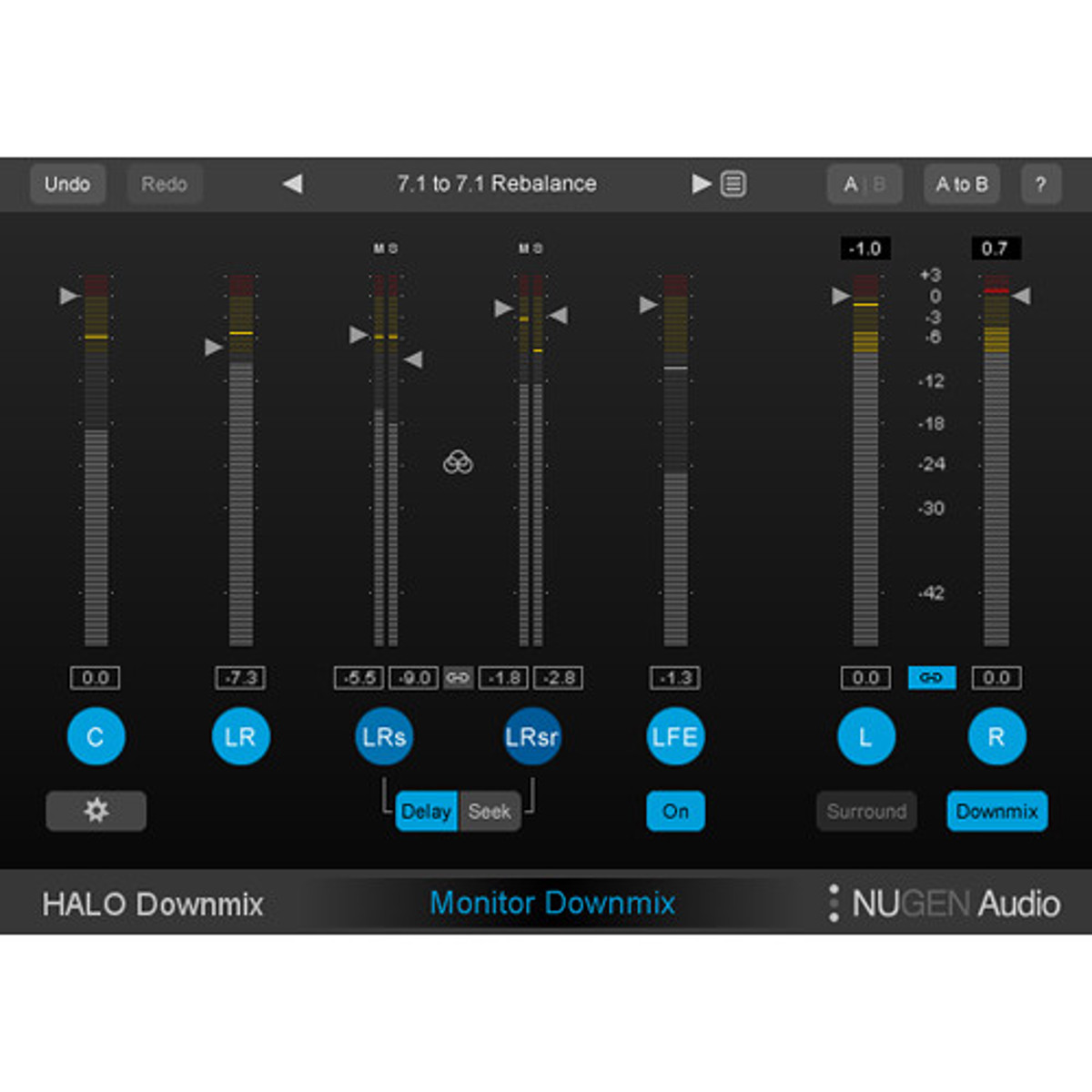Viewport: 1092px width, 1092px height.
Task: Open settings with the gear button
Action: tap(96, 811)
